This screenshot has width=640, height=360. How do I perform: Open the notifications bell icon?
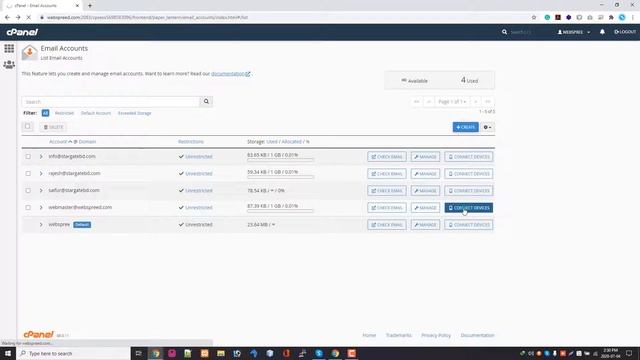pos(602,32)
